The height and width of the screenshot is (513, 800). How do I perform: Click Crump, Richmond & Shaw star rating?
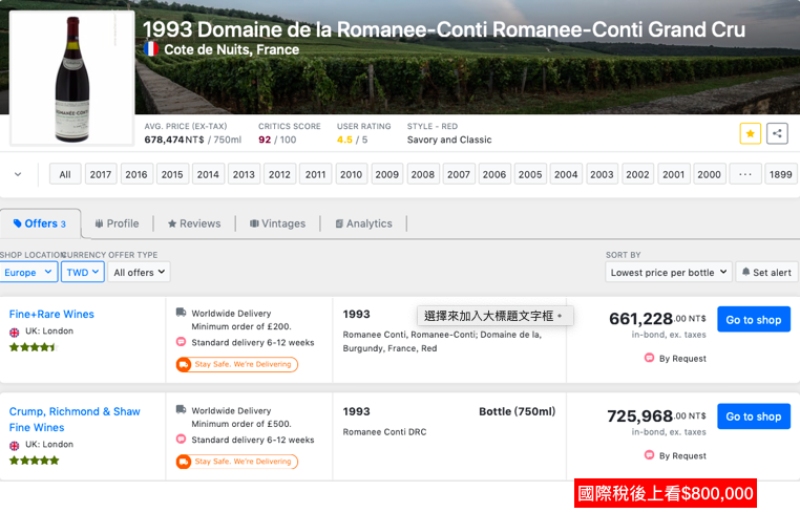pyautogui.click(x=34, y=460)
